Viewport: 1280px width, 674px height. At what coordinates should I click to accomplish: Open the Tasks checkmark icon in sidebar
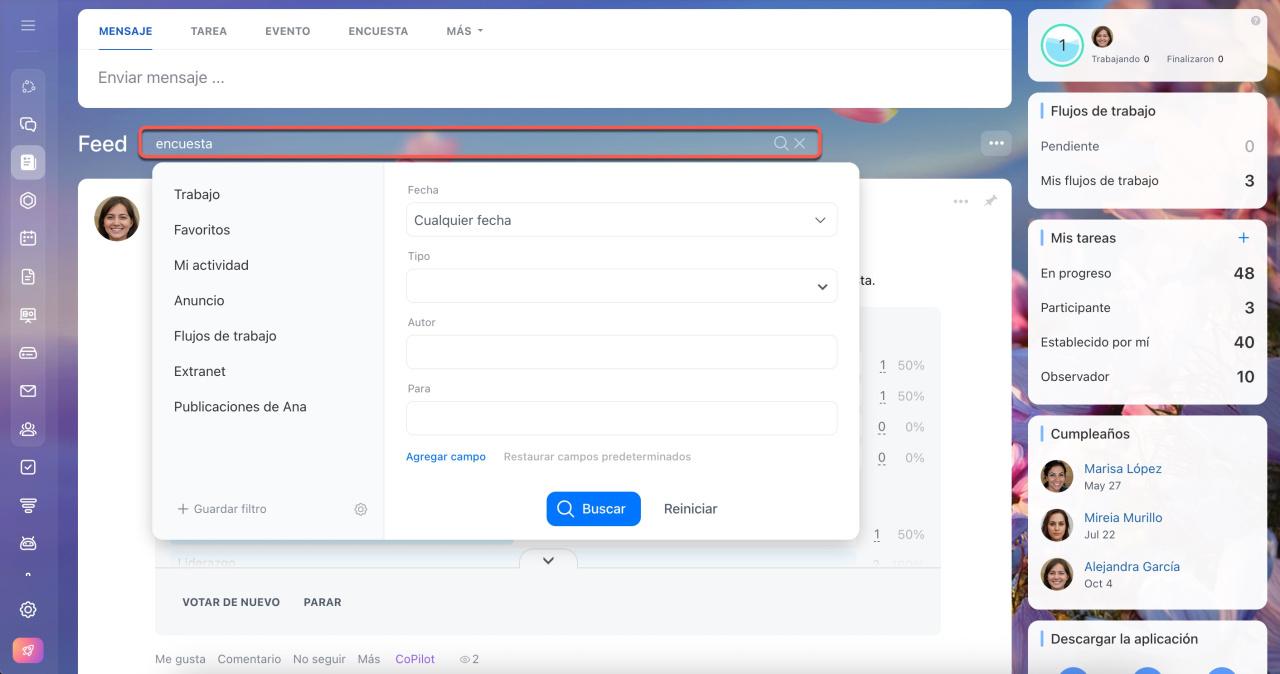(x=28, y=467)
